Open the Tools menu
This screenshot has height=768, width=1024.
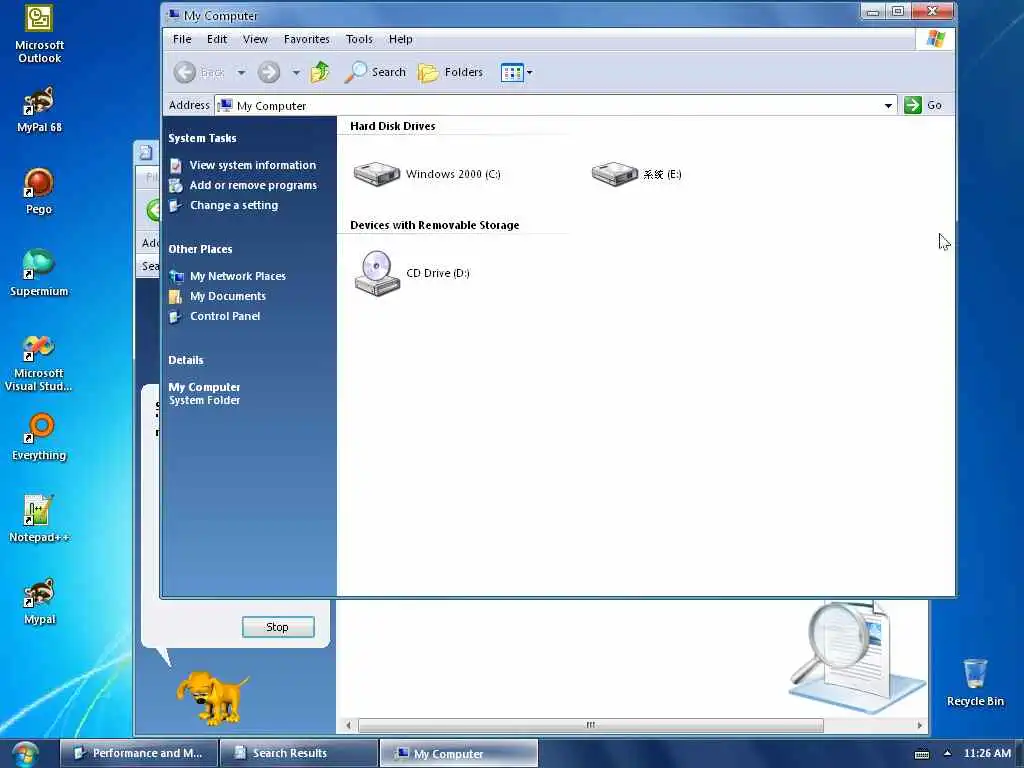[x=359, y=39]
